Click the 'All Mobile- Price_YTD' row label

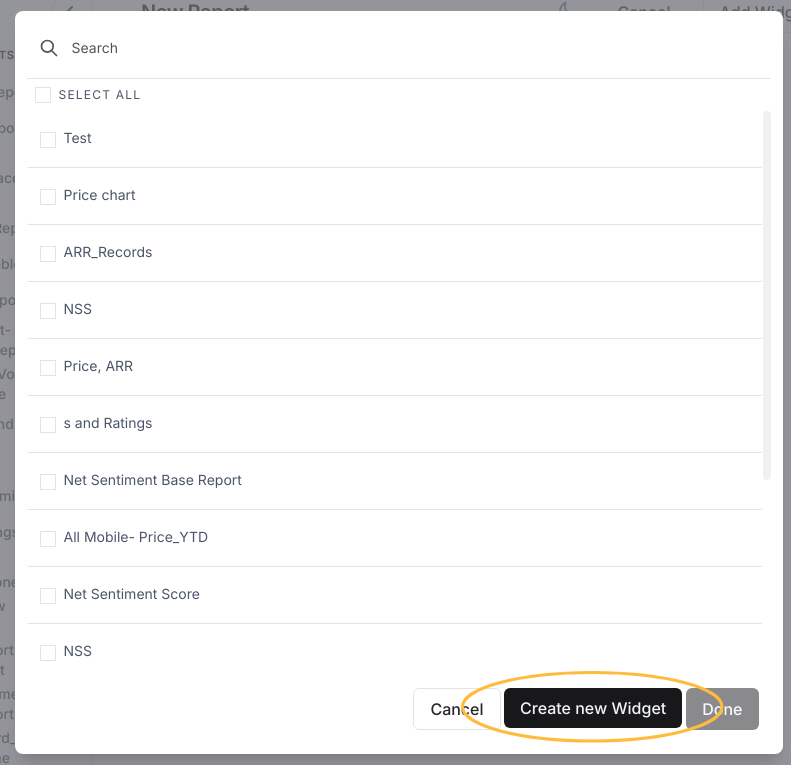[136, 537]
